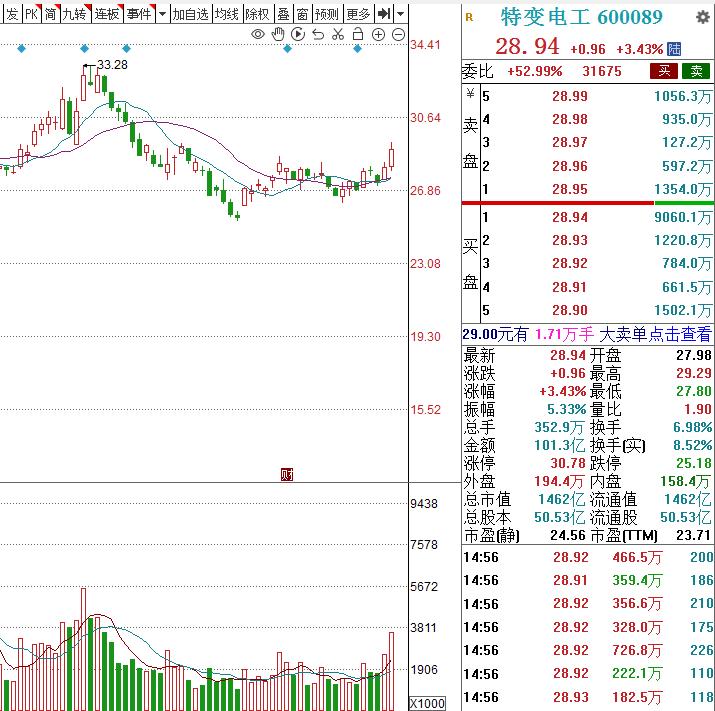
Task: Click the 窗 window toolbar button
Action: 302,14
